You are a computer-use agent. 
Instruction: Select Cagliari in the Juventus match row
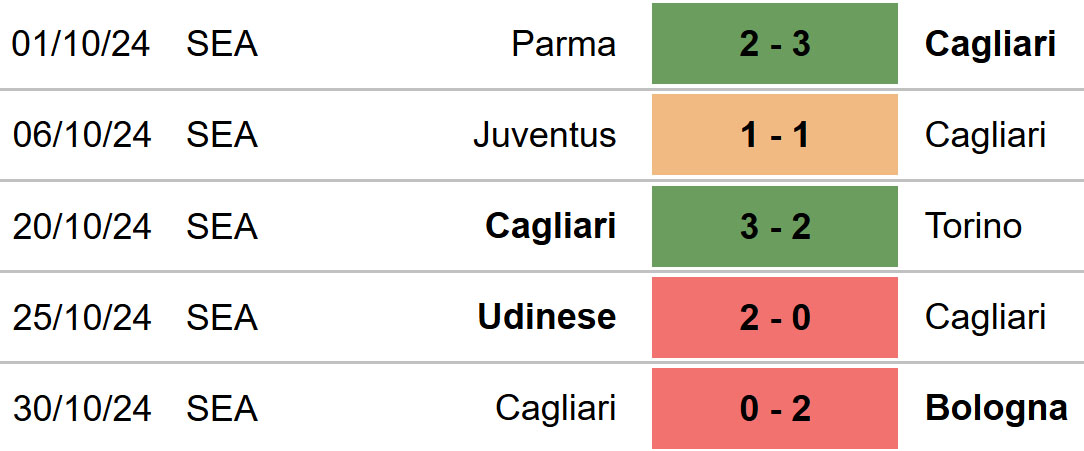(985, 135)
